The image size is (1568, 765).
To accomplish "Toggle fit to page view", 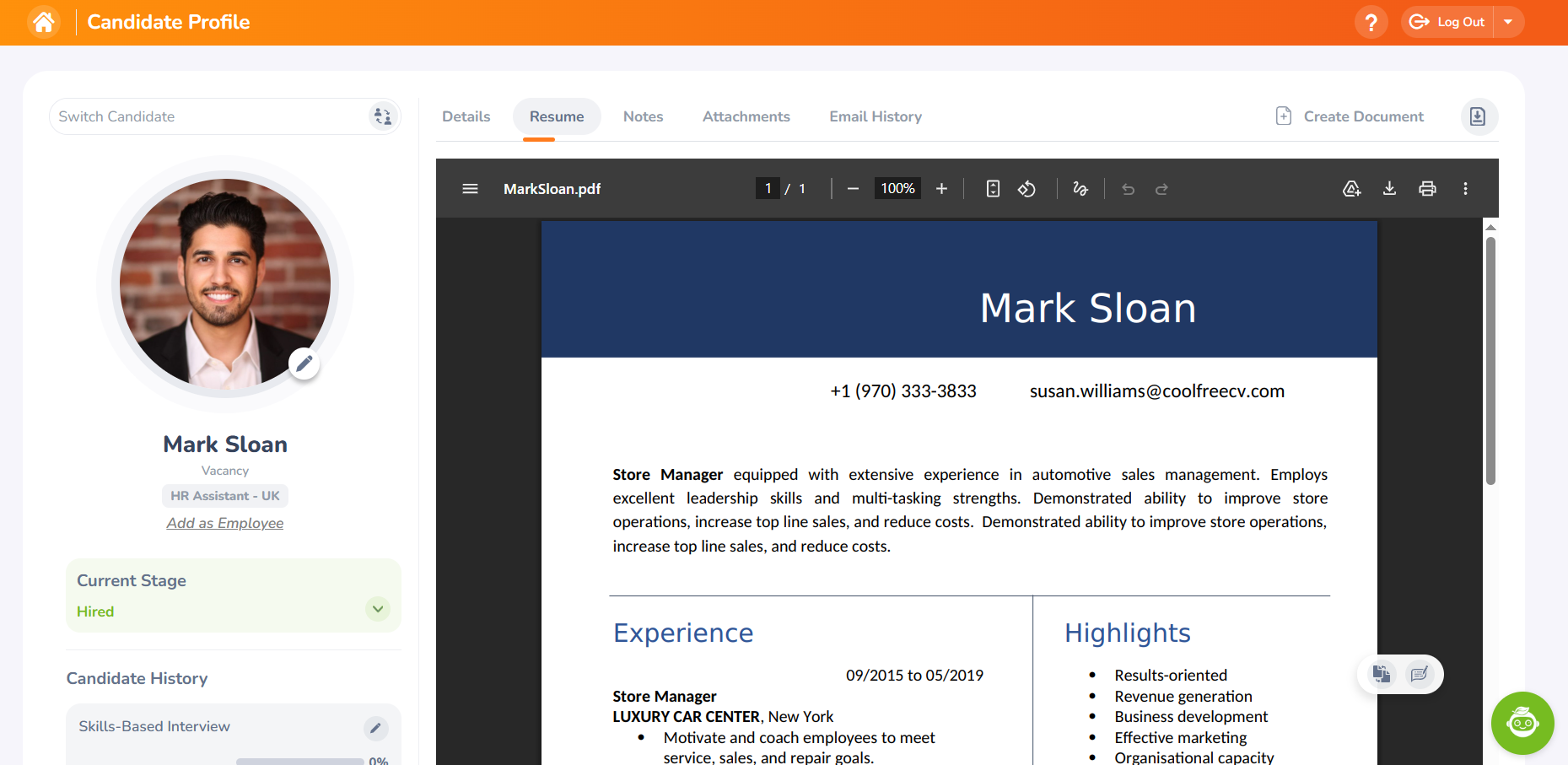I will pos(993,189).
